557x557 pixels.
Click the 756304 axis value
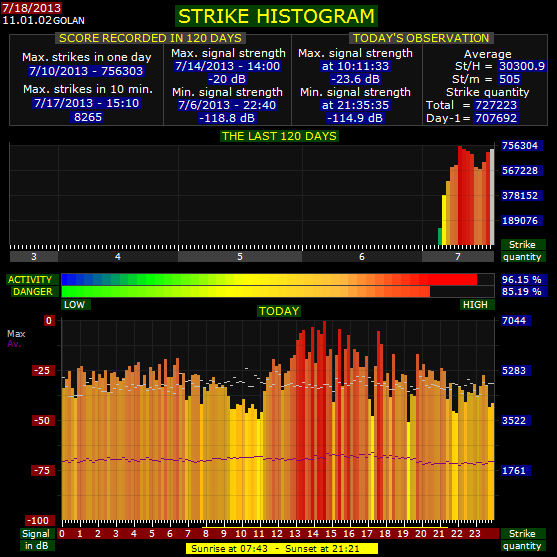521,146
